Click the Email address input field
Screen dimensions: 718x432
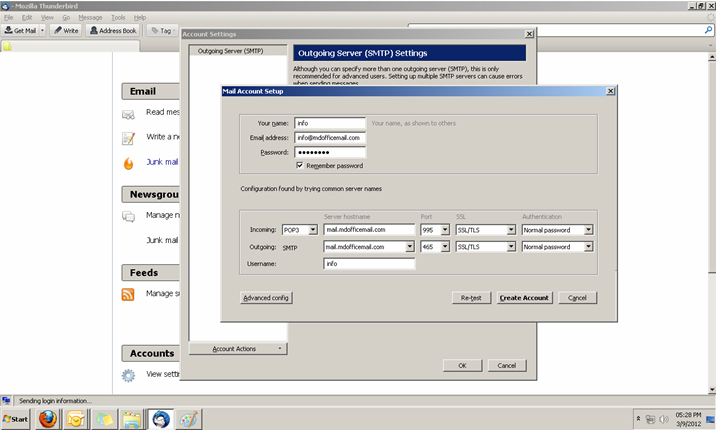329,138
